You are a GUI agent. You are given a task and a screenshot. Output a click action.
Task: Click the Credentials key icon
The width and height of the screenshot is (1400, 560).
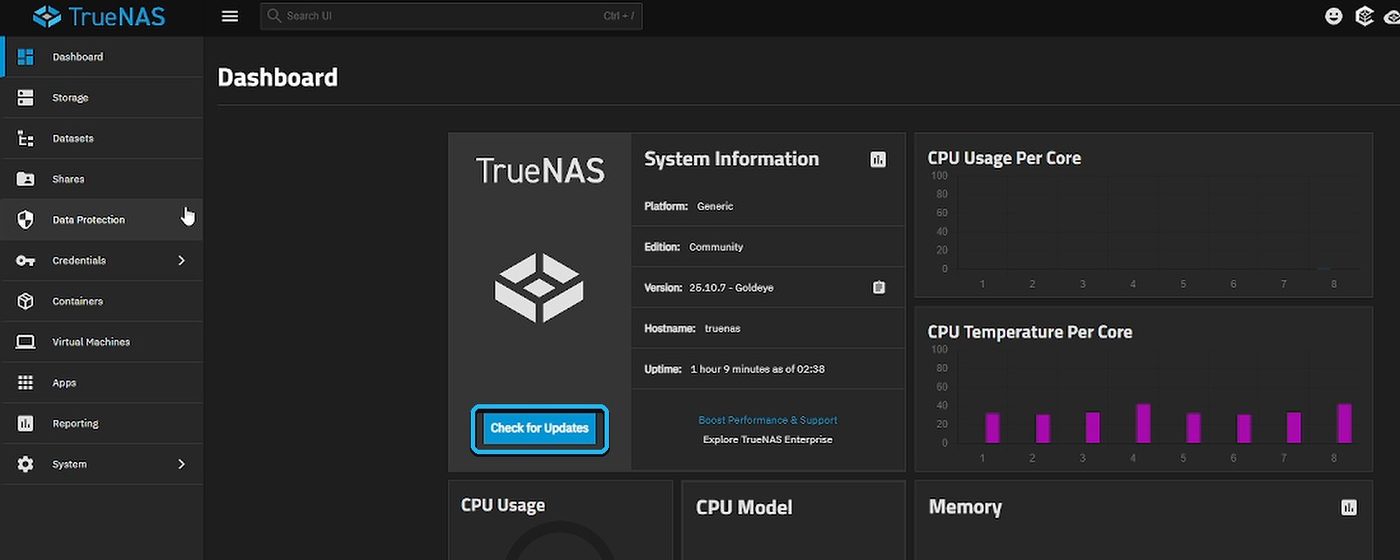click(x=26, y=261)
